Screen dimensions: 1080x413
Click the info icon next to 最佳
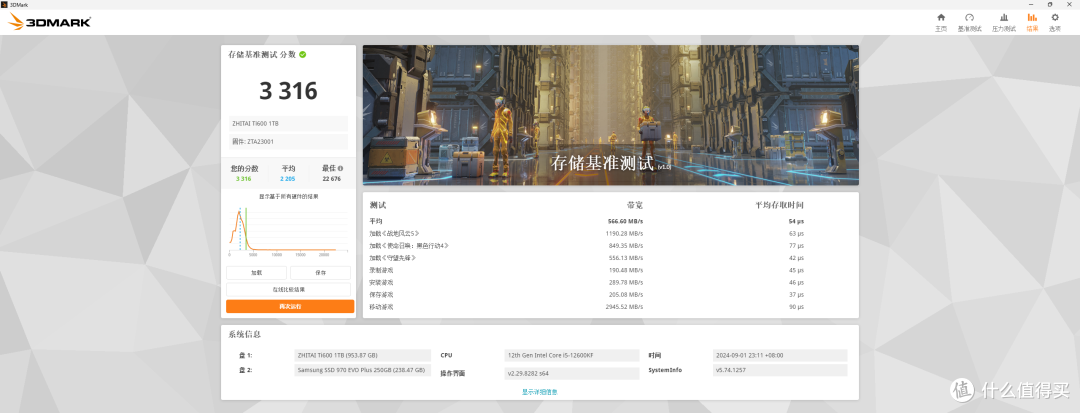pyautogui.click(x=340, y=168)
